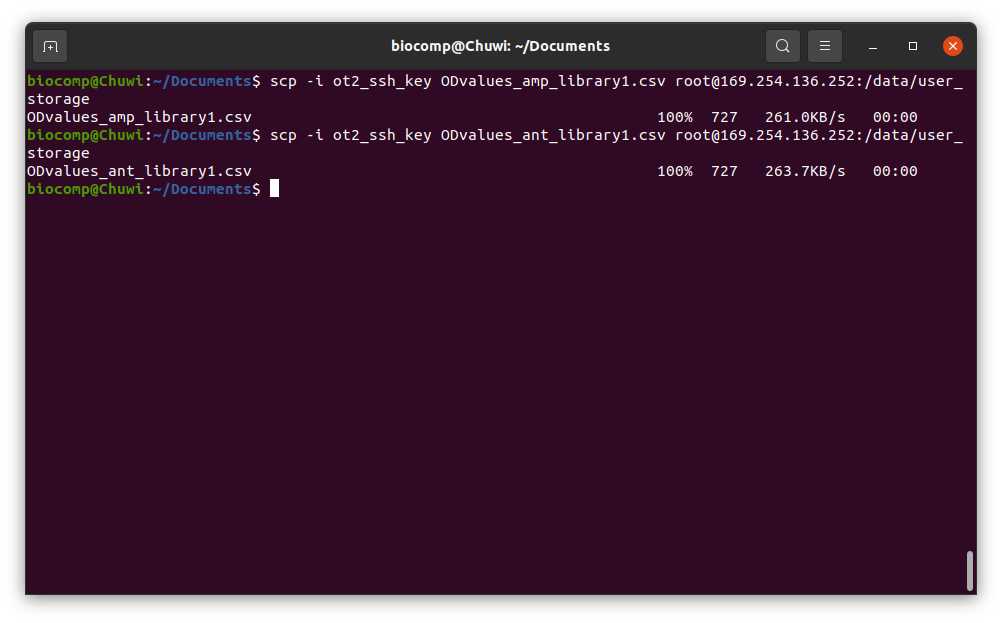Maximize the terminal window
Screen dimensions: 1002x623
[913, 46]
